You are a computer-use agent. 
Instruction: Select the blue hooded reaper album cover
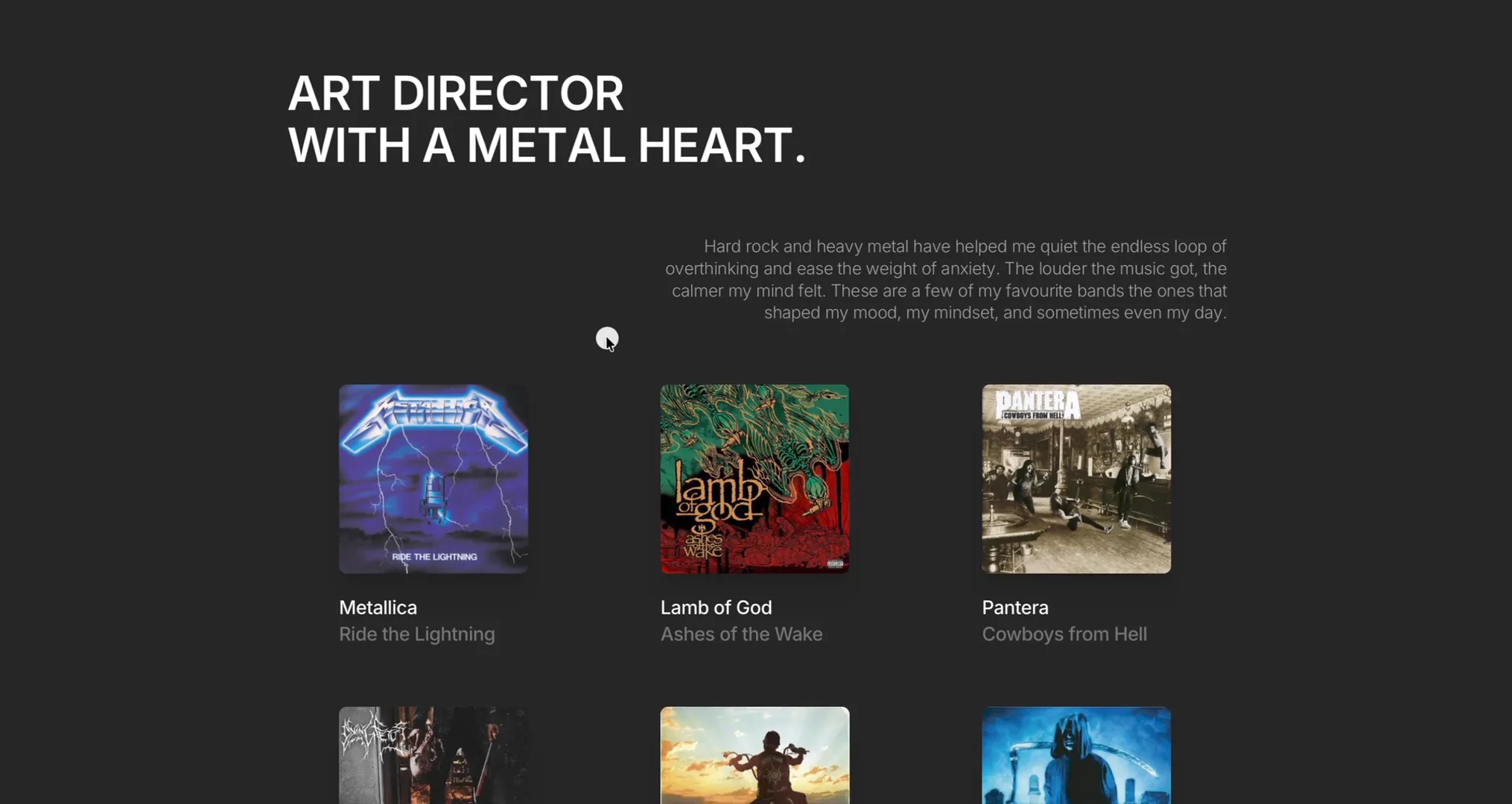(x=1076, y=755)
